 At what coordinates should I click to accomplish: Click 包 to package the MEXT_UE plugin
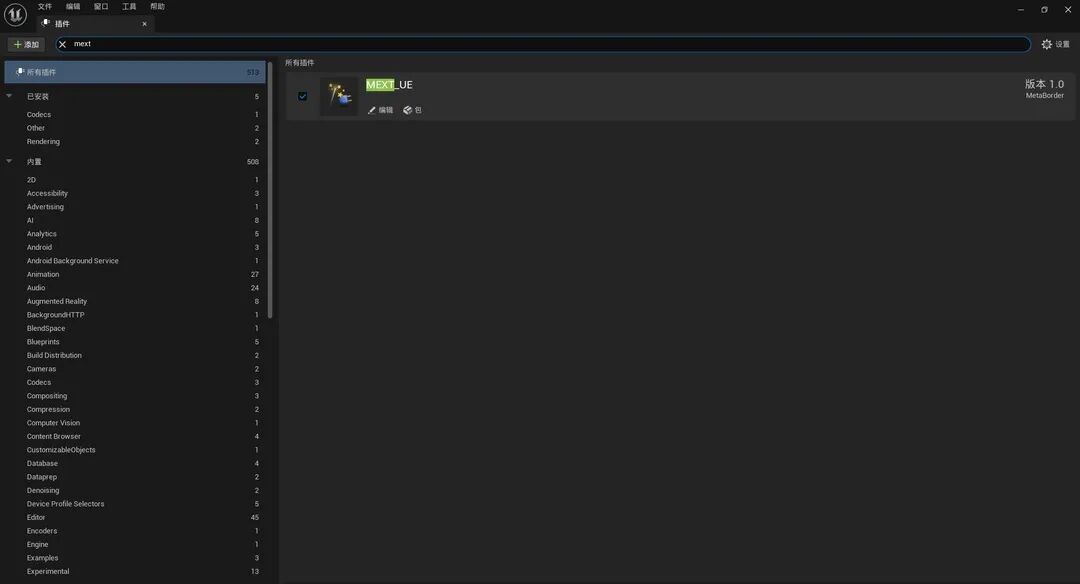pyautogui.click(x=413, y=110)
